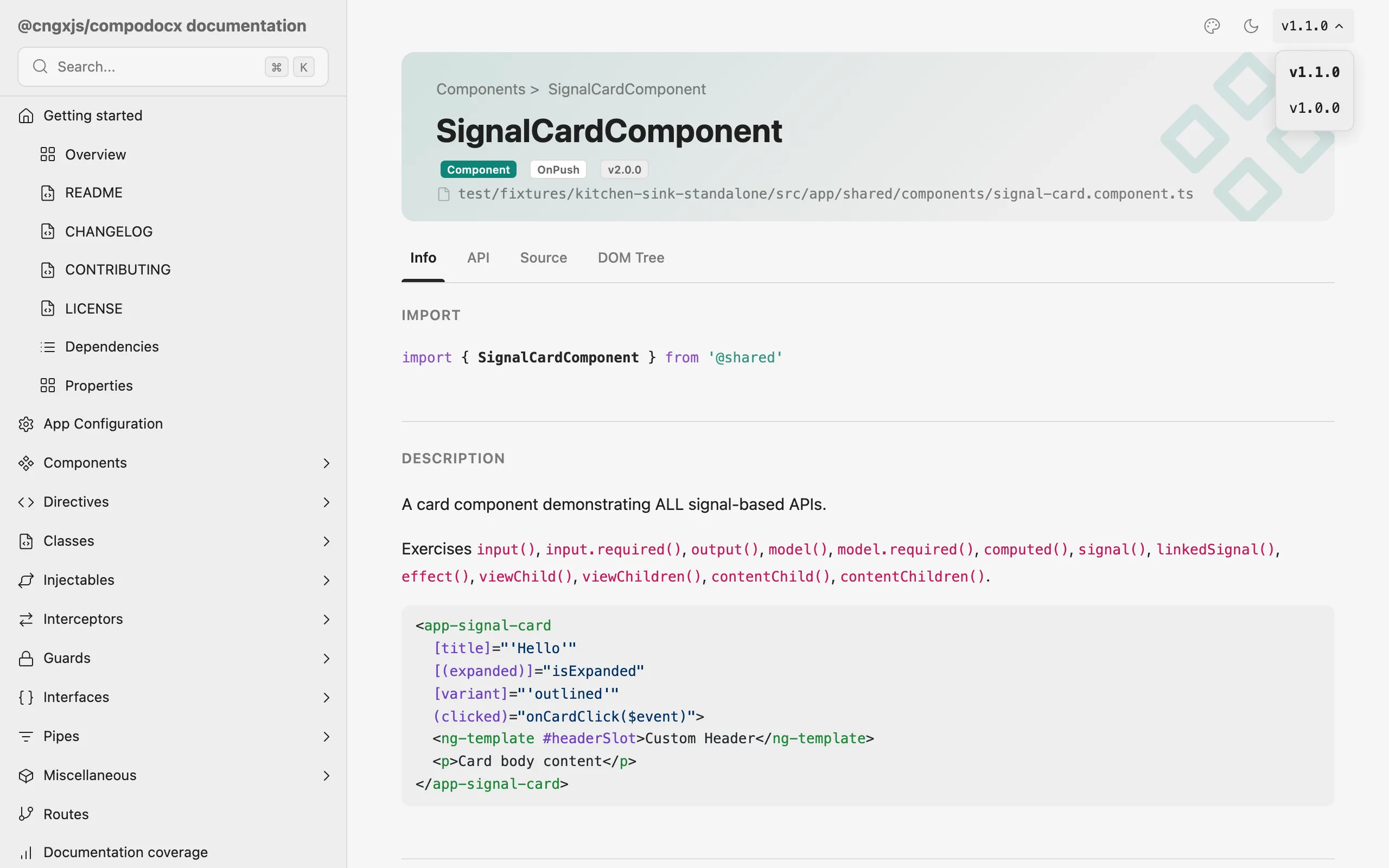
Task: Click the Injectables syringe icon
Action: coord(26,580)
